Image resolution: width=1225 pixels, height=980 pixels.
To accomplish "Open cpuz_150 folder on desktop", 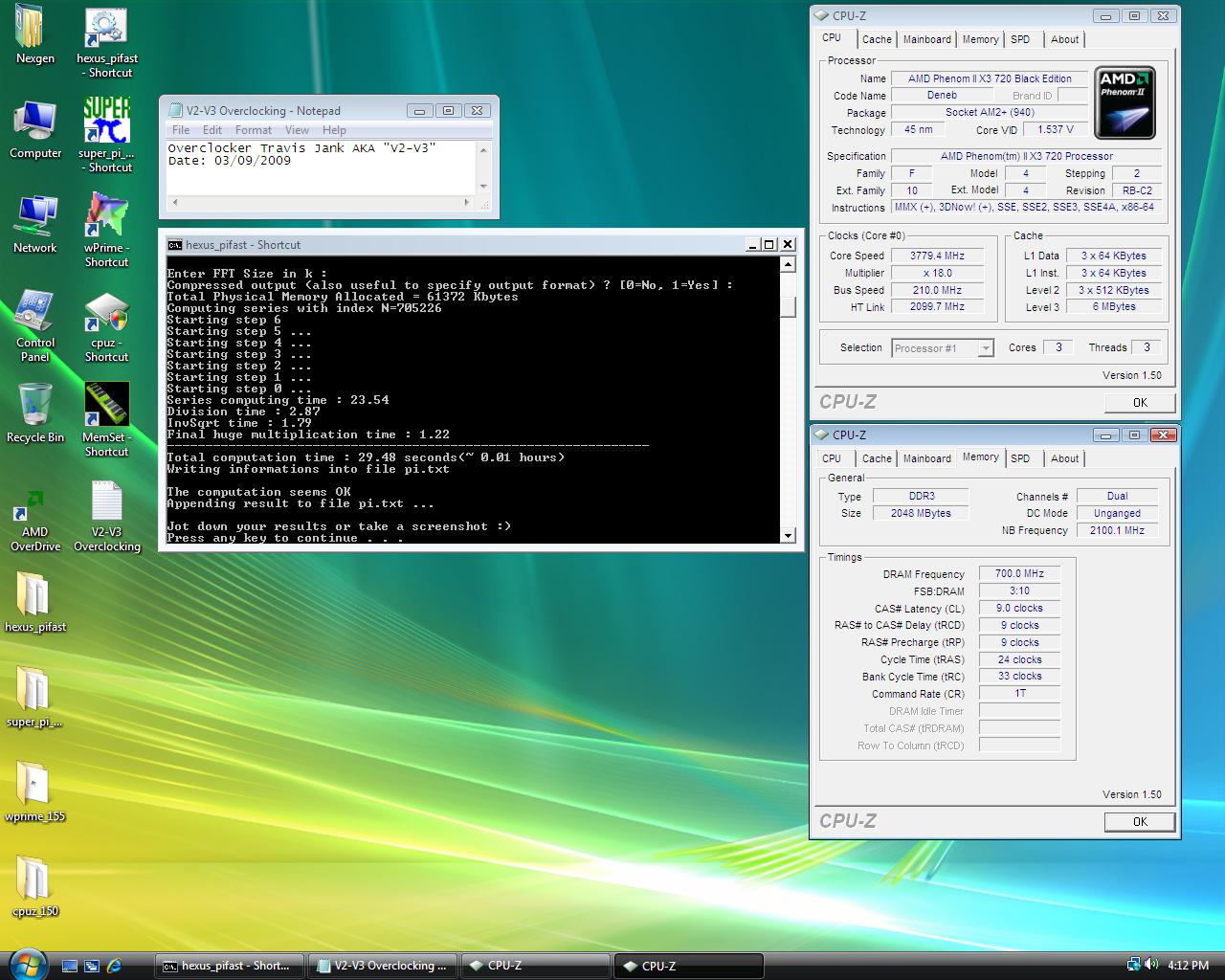I will pos(34,886).
